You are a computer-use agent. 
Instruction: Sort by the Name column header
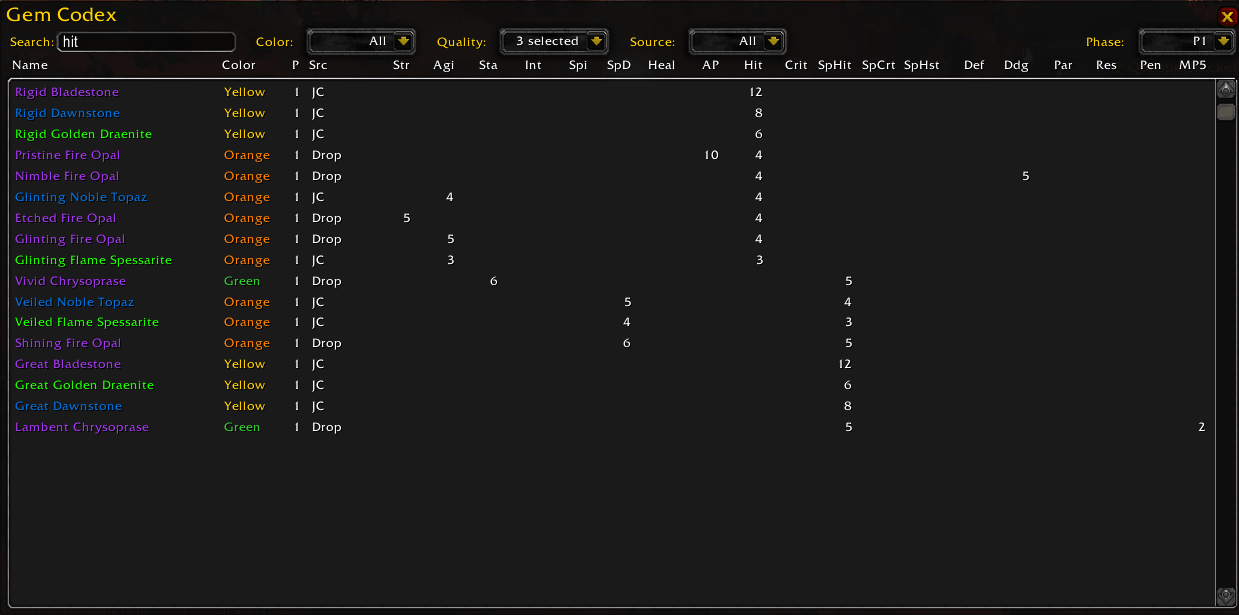30,65
